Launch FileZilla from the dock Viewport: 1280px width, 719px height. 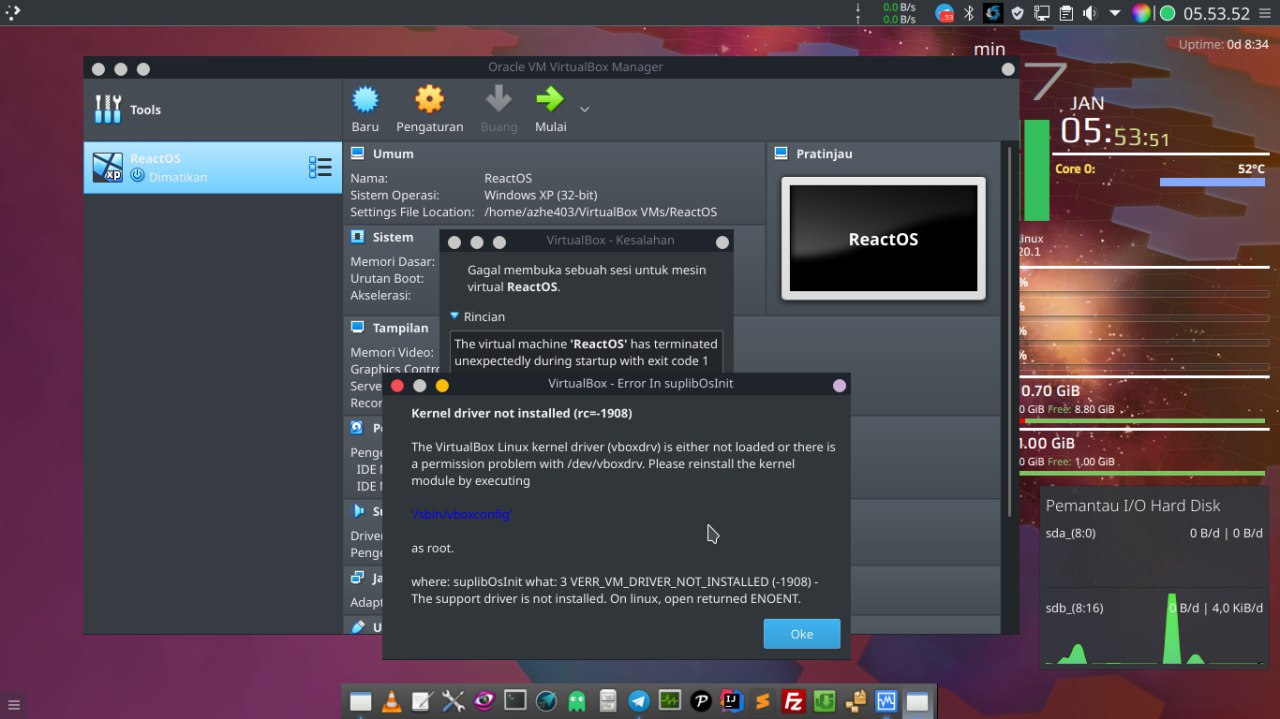coord(794,701)
